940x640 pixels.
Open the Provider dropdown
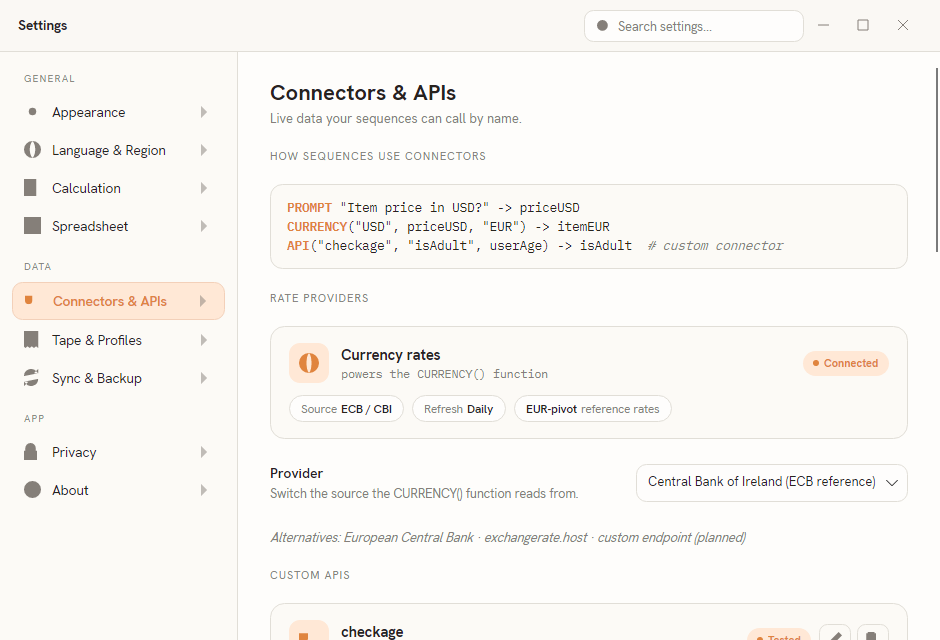[x=772, y=482]
